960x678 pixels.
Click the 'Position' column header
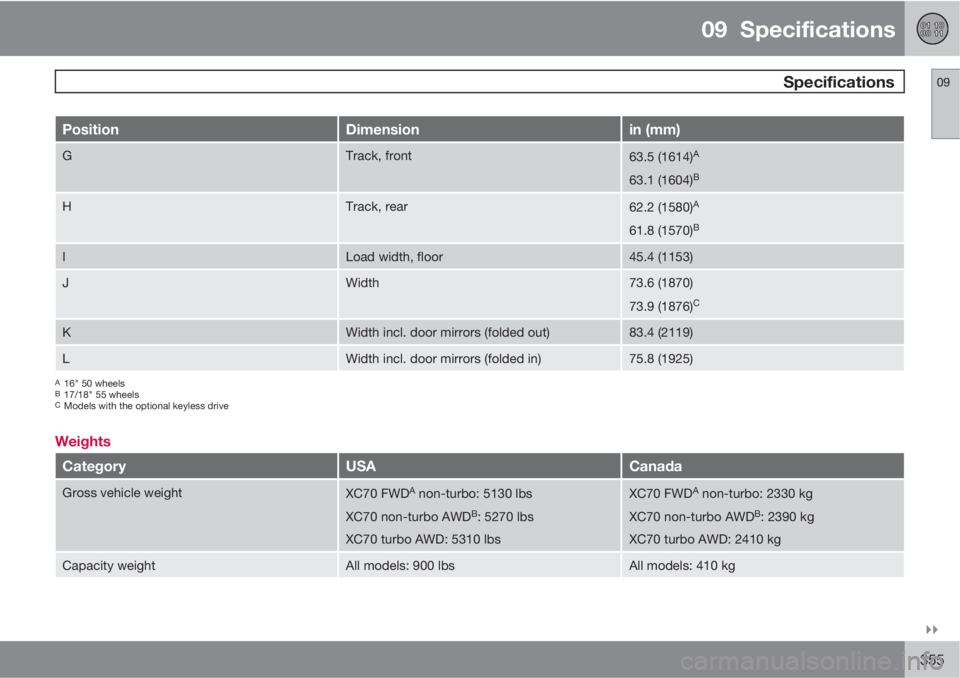(x=196, y=129)
